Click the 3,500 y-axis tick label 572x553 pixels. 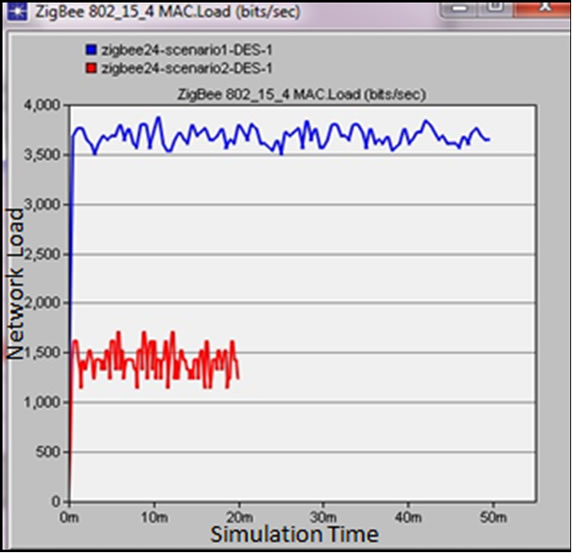pos(42,155)
